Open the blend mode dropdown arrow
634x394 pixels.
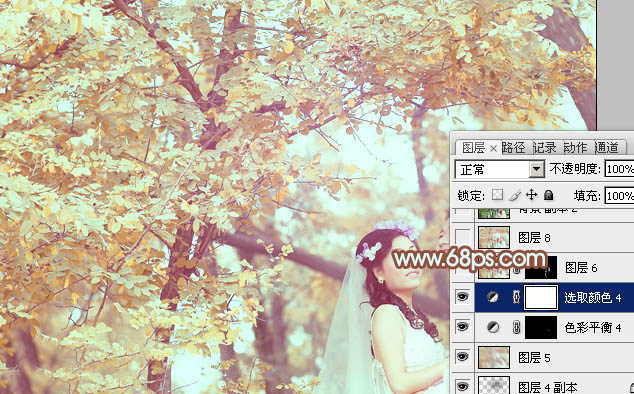[537, 169]
